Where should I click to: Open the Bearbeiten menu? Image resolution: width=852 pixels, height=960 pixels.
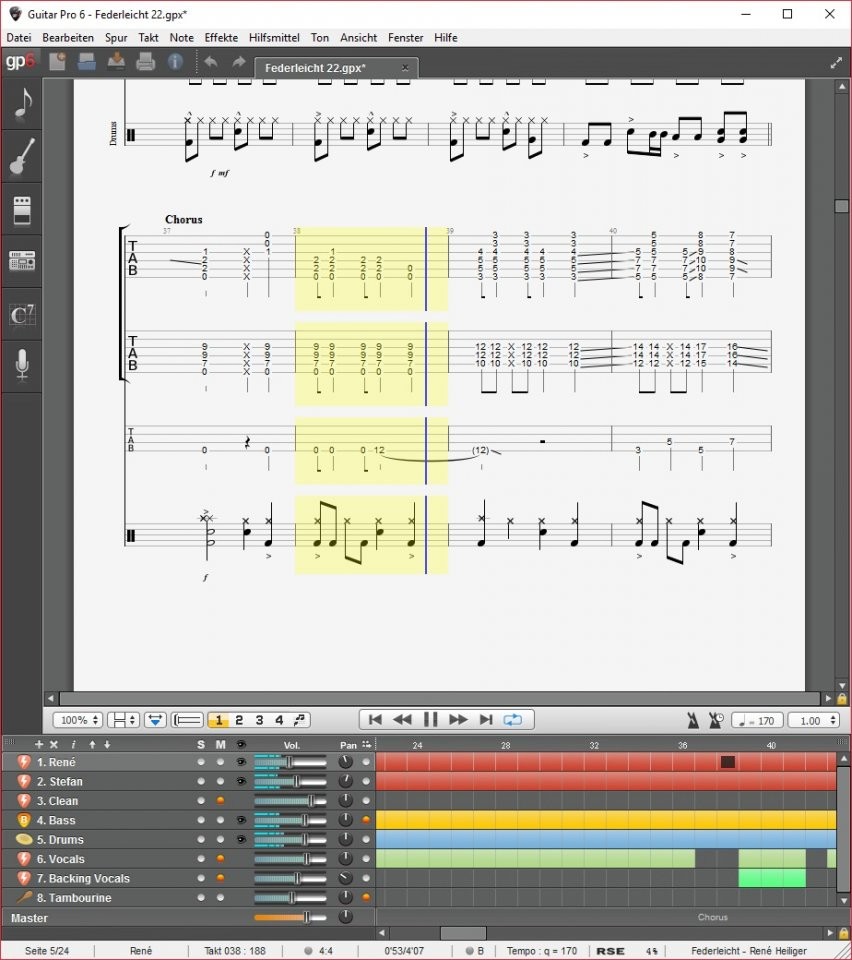(68, 37)
